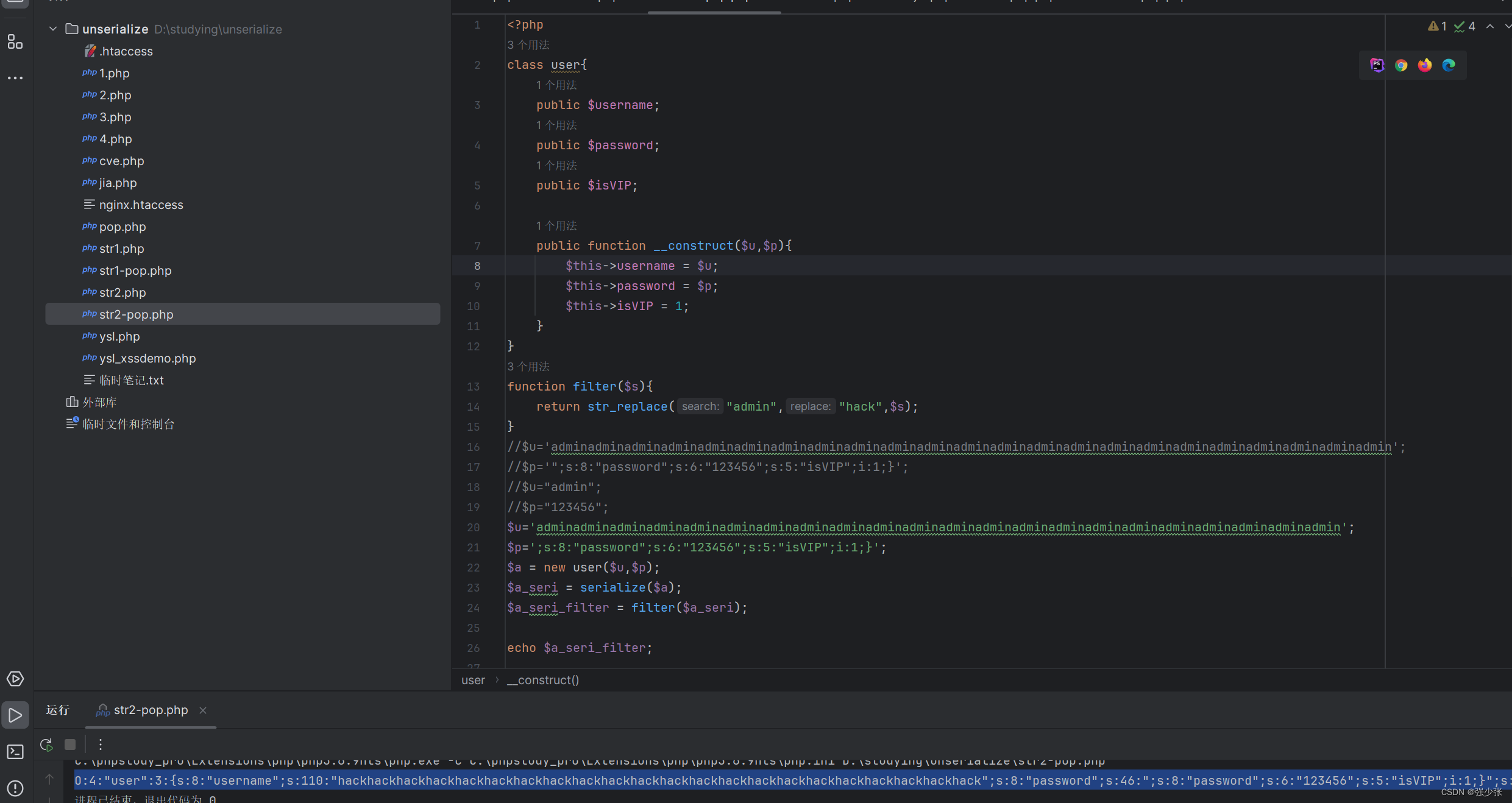Select the 外部库 node

point(99,402)
